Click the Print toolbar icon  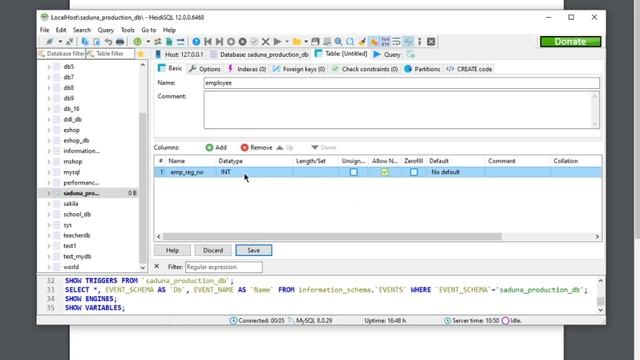click(x=120, y=42)
